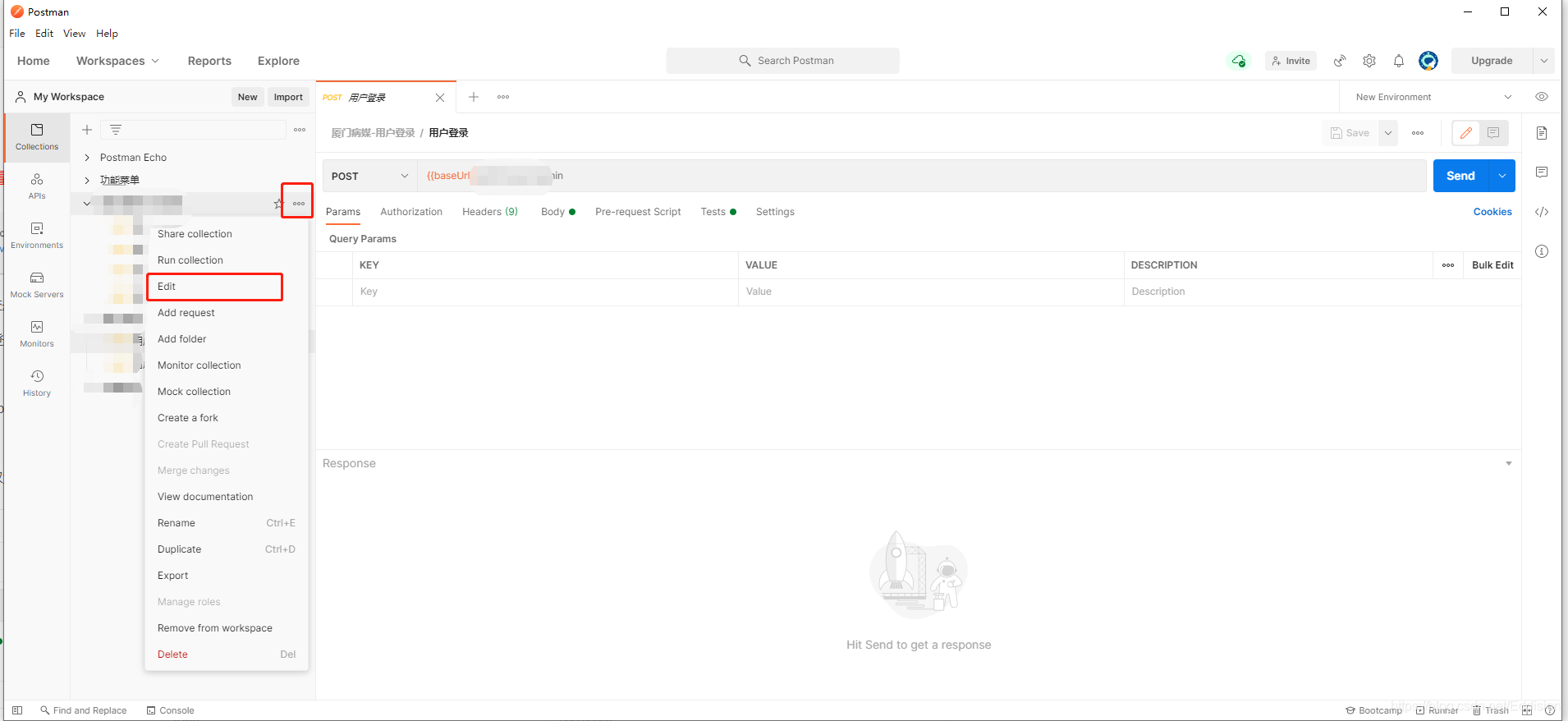Click the settings gear icon
This screenshot has height=721, width=1568.
(1369, 61)
